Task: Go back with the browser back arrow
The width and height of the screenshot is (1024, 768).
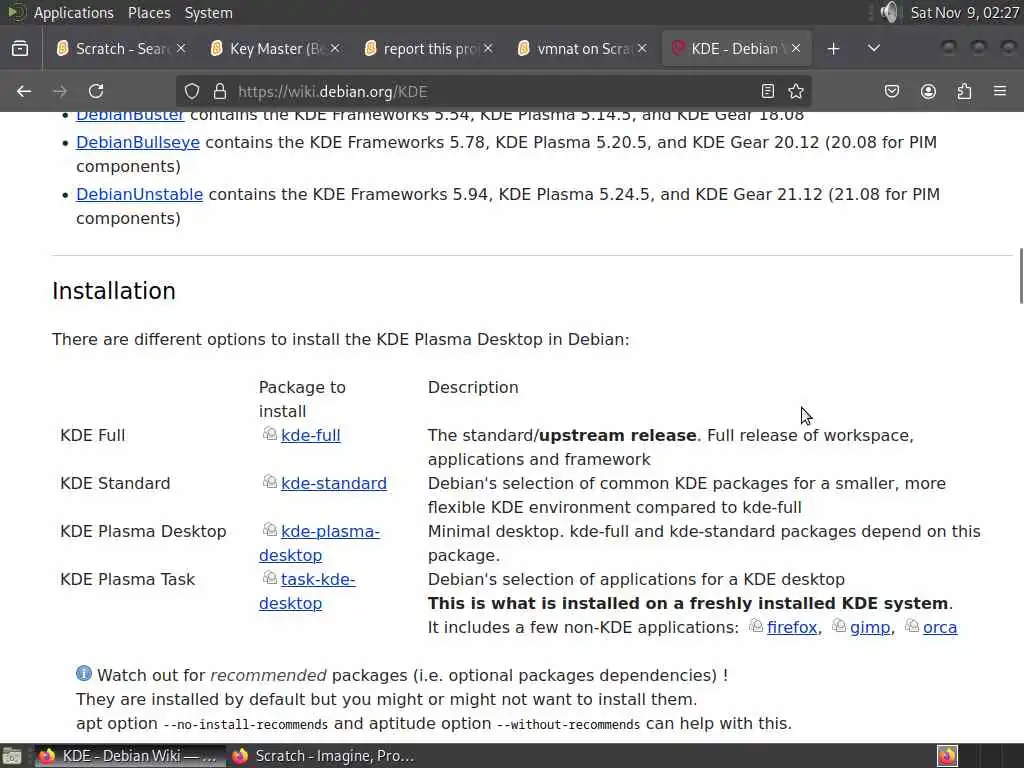Action: 24,91
